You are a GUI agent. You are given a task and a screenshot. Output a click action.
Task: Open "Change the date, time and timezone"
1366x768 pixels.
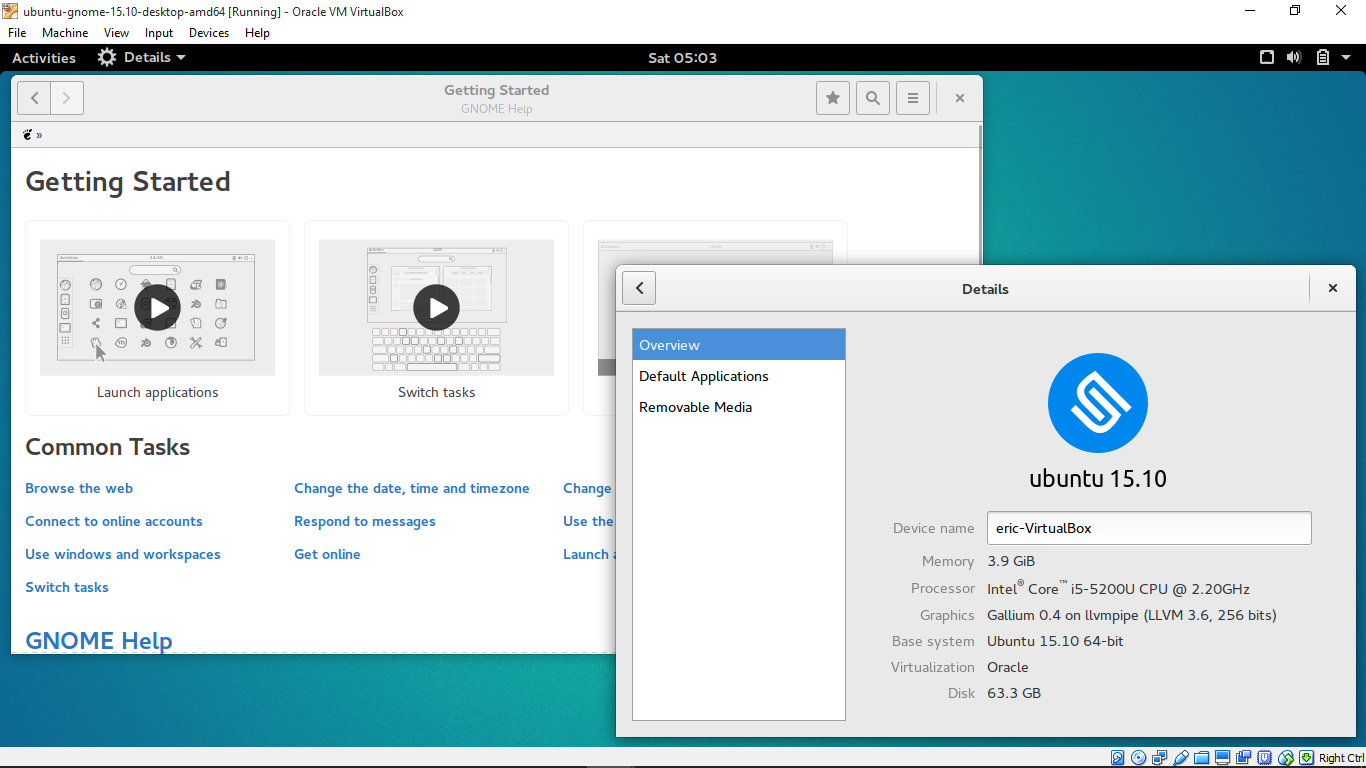411,488
